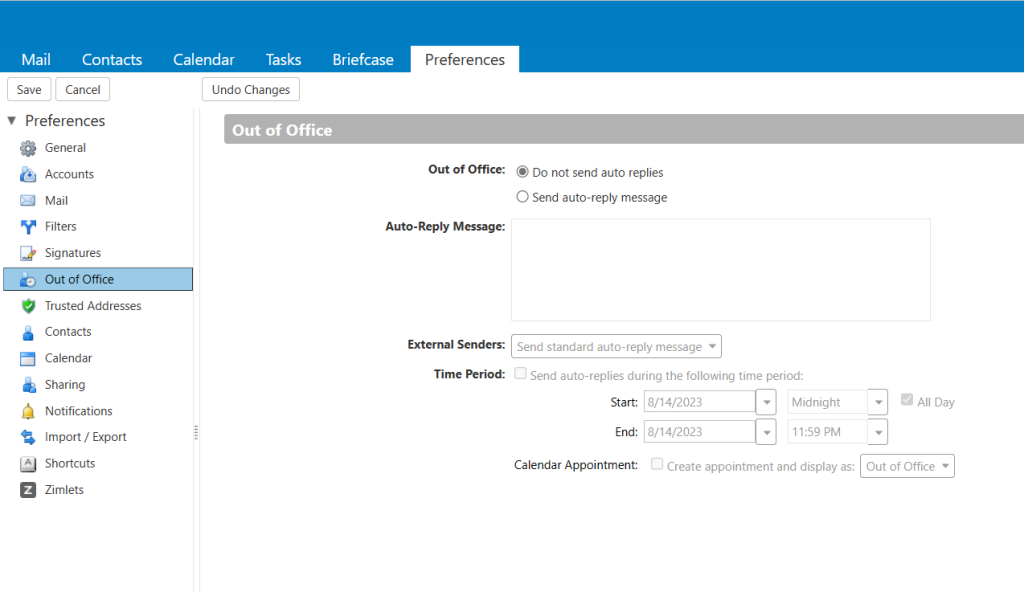Collapse the Preferences tree header
Viewport: 1024px width, 592px height.
click(12, 121)
